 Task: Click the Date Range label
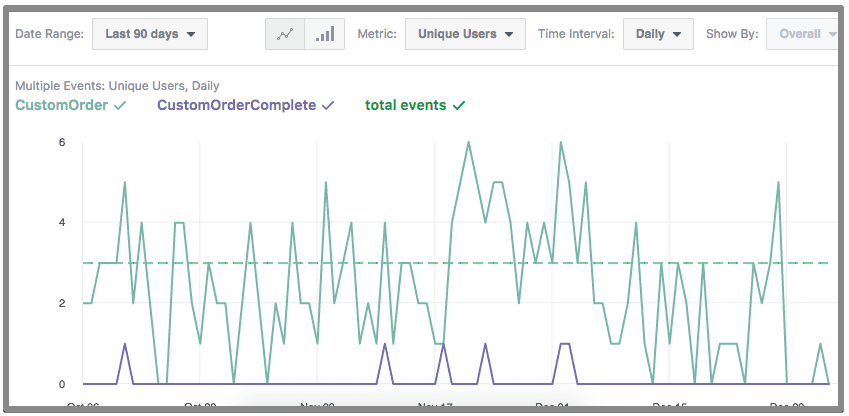click(x=48, y=34)
